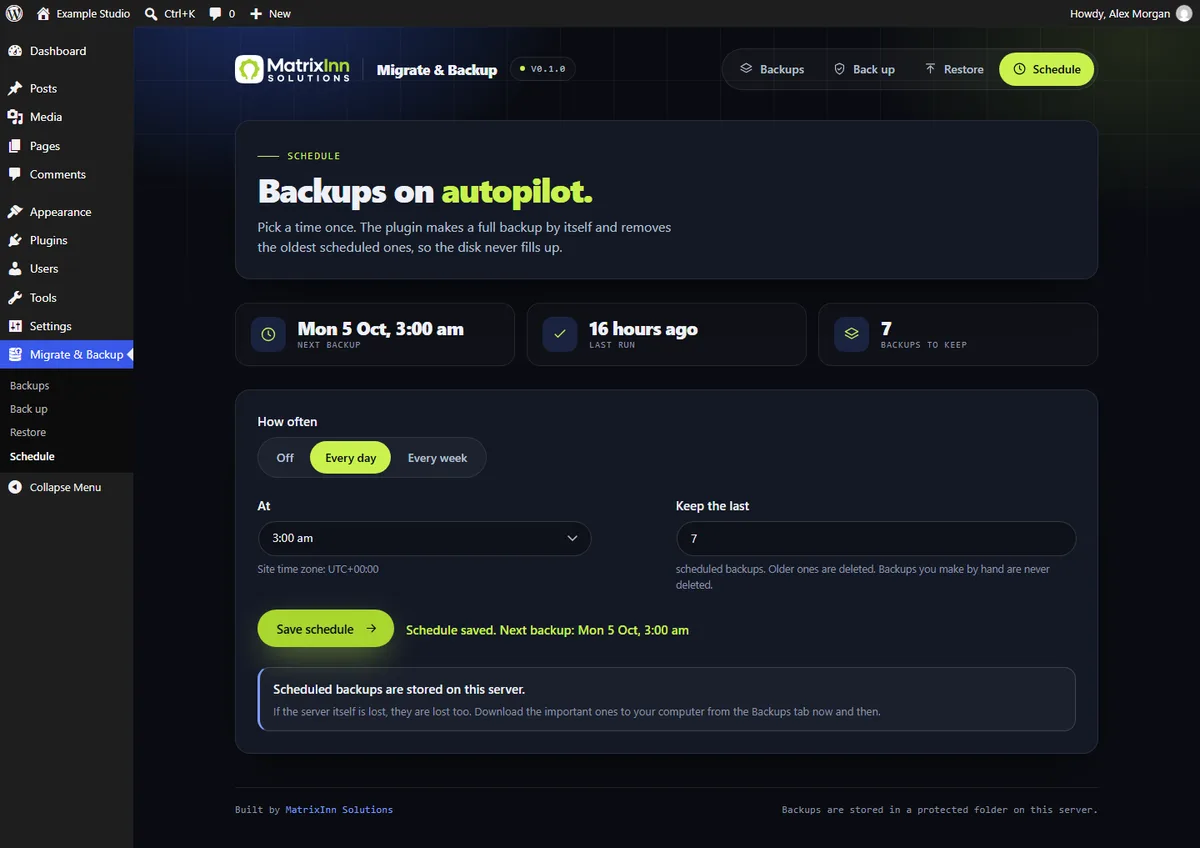Viewport: 1200px width, 848px height.
Task: Click the checkmark icon on Last Run card
Action: (x=560, y=335)
